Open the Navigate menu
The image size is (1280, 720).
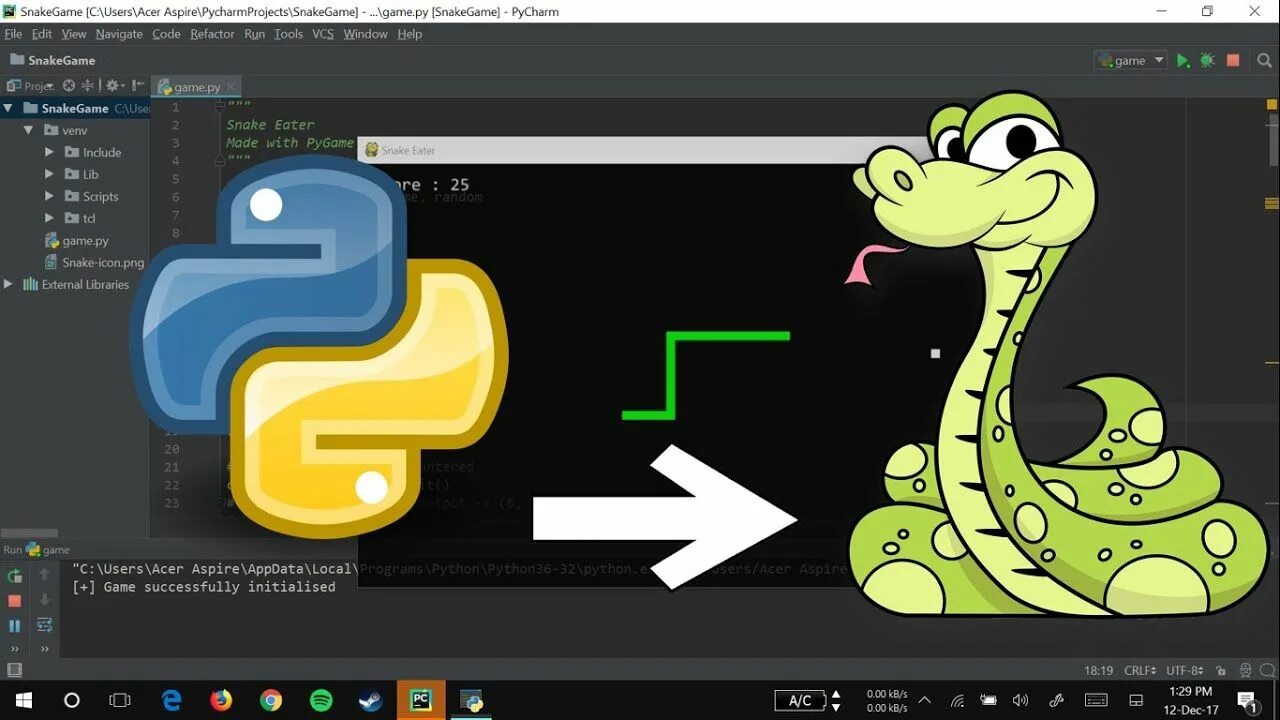coord(119,34)
